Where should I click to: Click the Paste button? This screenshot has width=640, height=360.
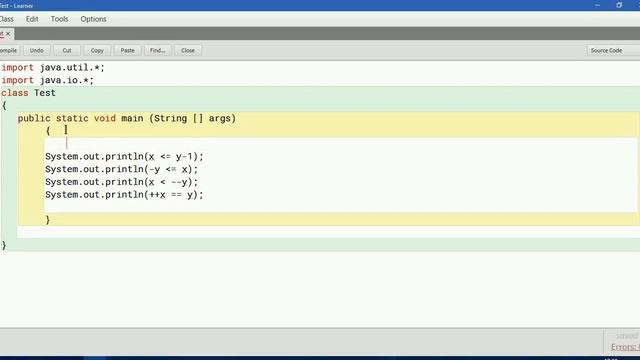[x=127, y=51]
